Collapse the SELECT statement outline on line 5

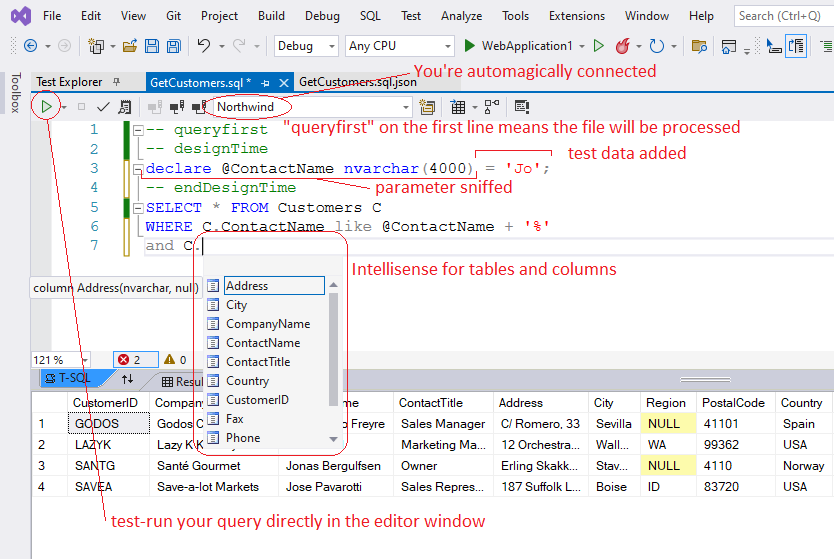point(137,207)
